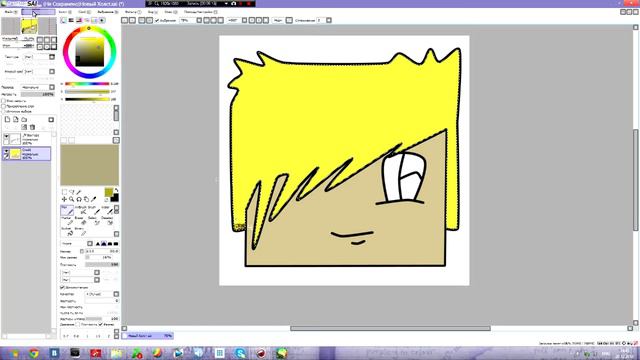Create a new normal layer
This screenshot has width=640, height=360.
pos(7,120)
